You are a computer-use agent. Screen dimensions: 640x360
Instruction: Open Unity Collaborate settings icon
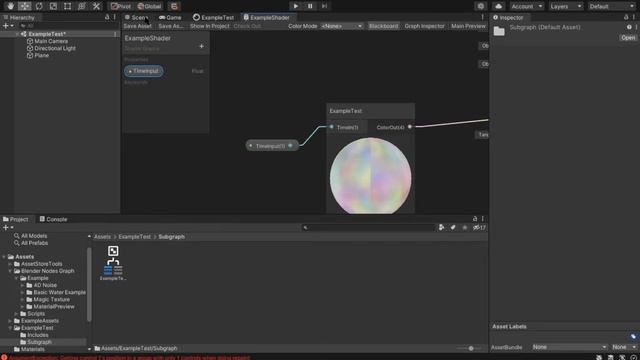[481, 6]
